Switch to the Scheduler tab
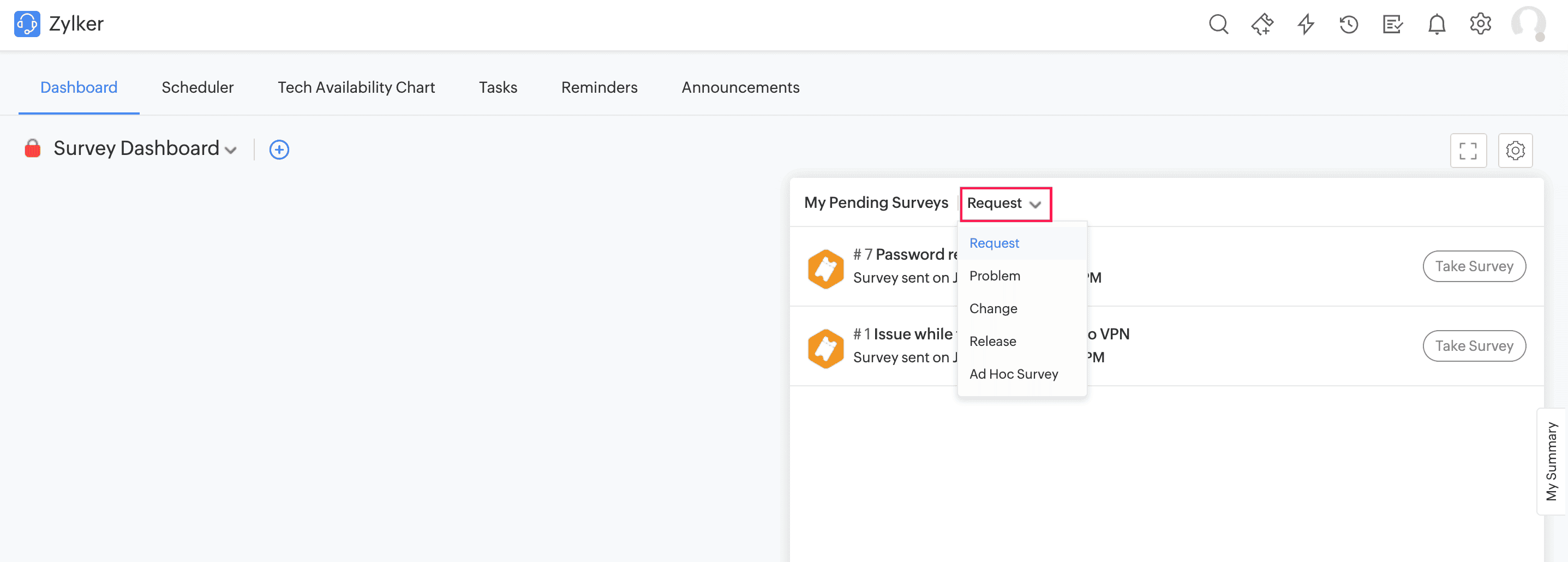Viewport: 1568px width, 562px height. coord(197,88)
